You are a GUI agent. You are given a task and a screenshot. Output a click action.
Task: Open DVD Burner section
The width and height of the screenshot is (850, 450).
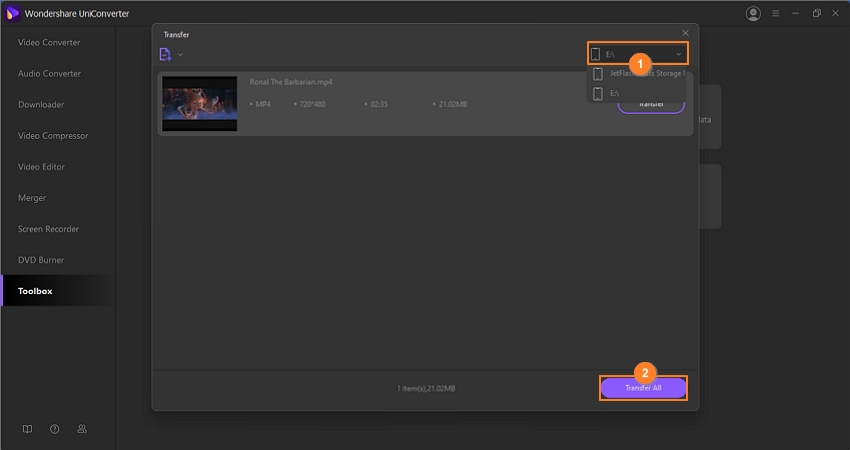[41, 260]
